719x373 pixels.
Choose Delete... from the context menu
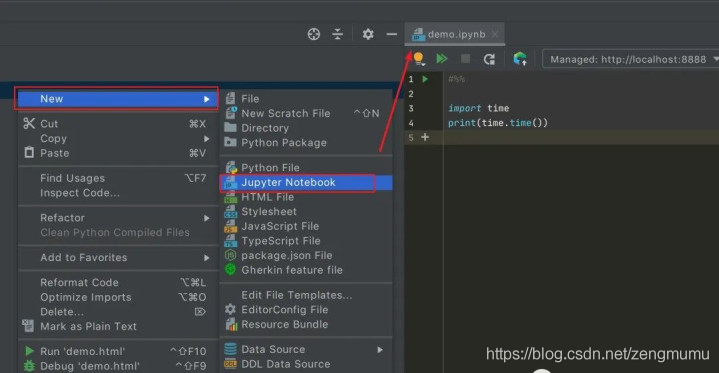pos(118,312)
